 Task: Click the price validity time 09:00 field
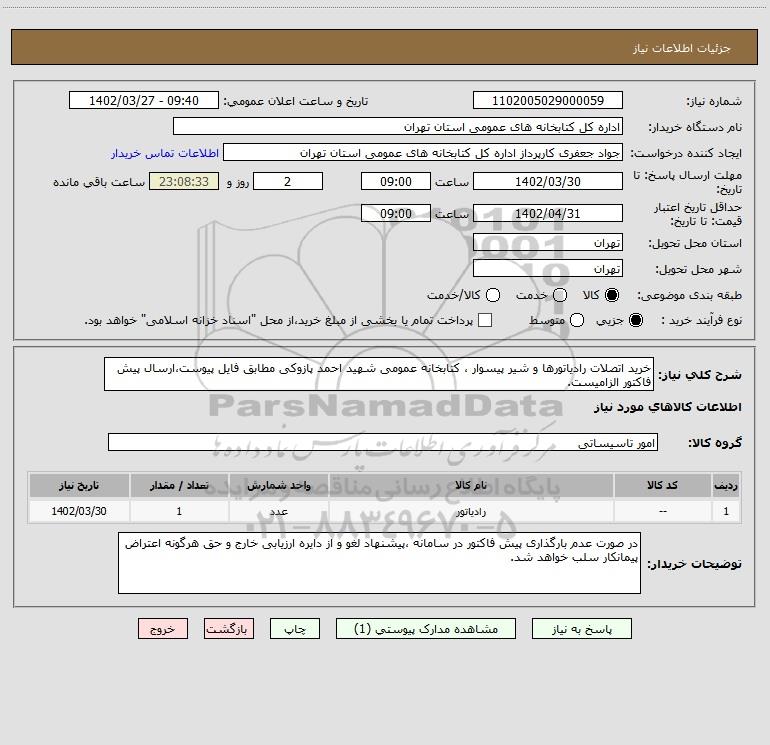pyautogui.click(x=396, y=213)
